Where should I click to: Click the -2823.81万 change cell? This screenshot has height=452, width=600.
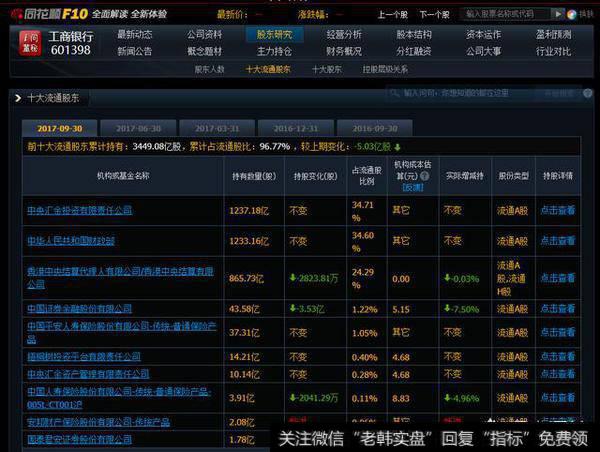click(314, 278)
